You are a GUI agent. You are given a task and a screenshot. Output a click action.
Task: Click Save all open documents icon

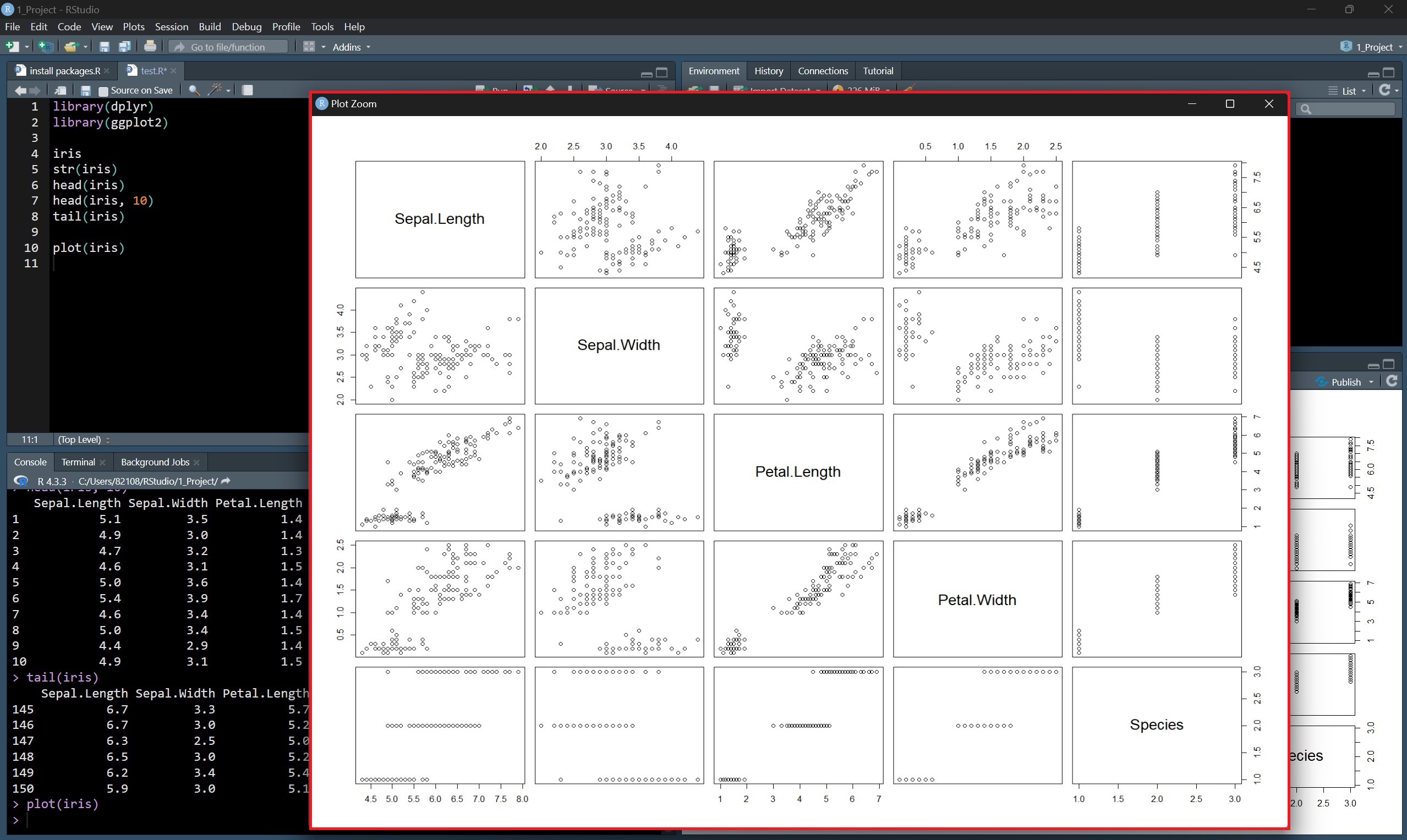[124, 47]
